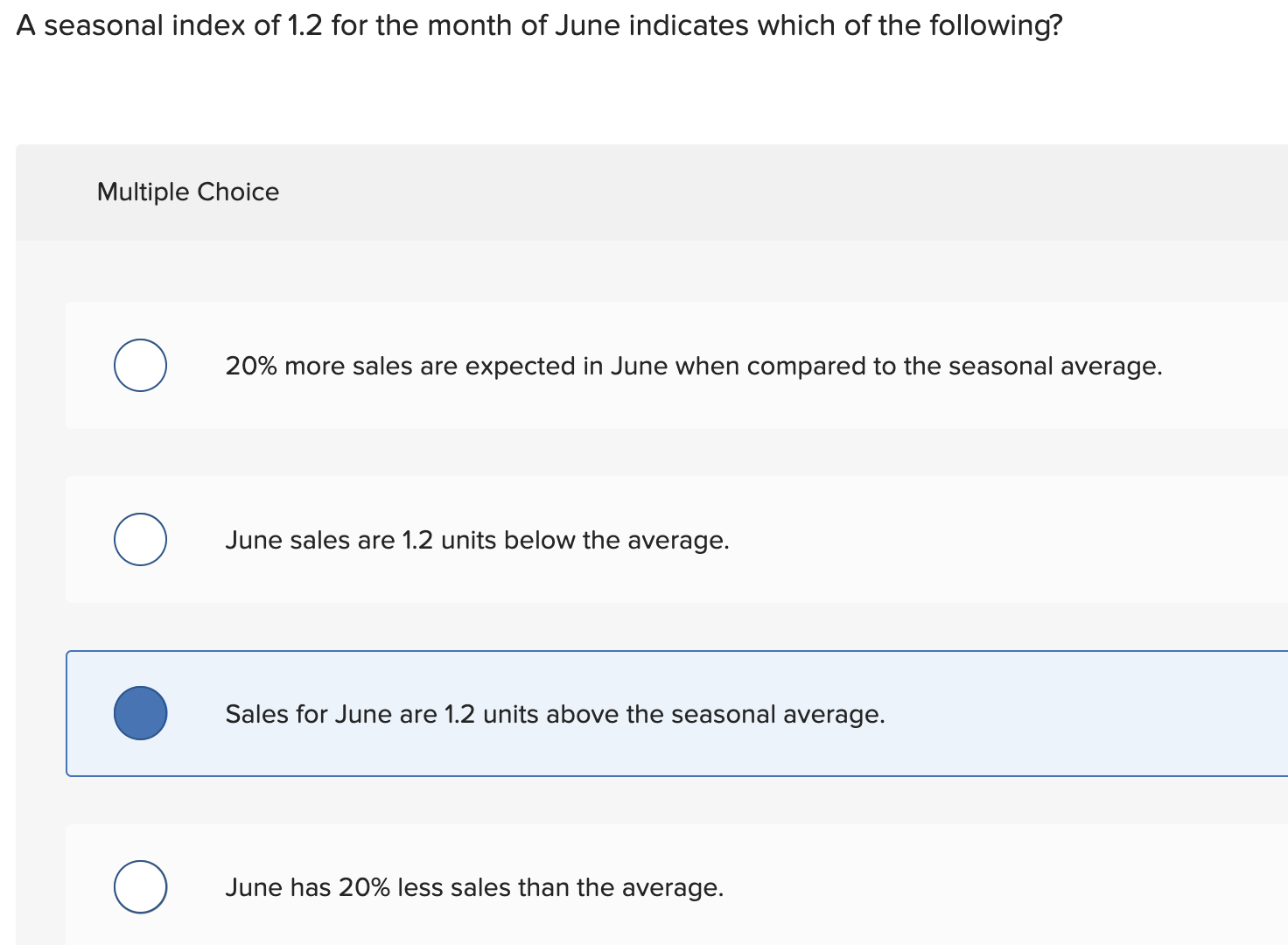1288x945 pixels.
Task: Click the filled radio for 1.2 units above
Action: coord(140,713)
